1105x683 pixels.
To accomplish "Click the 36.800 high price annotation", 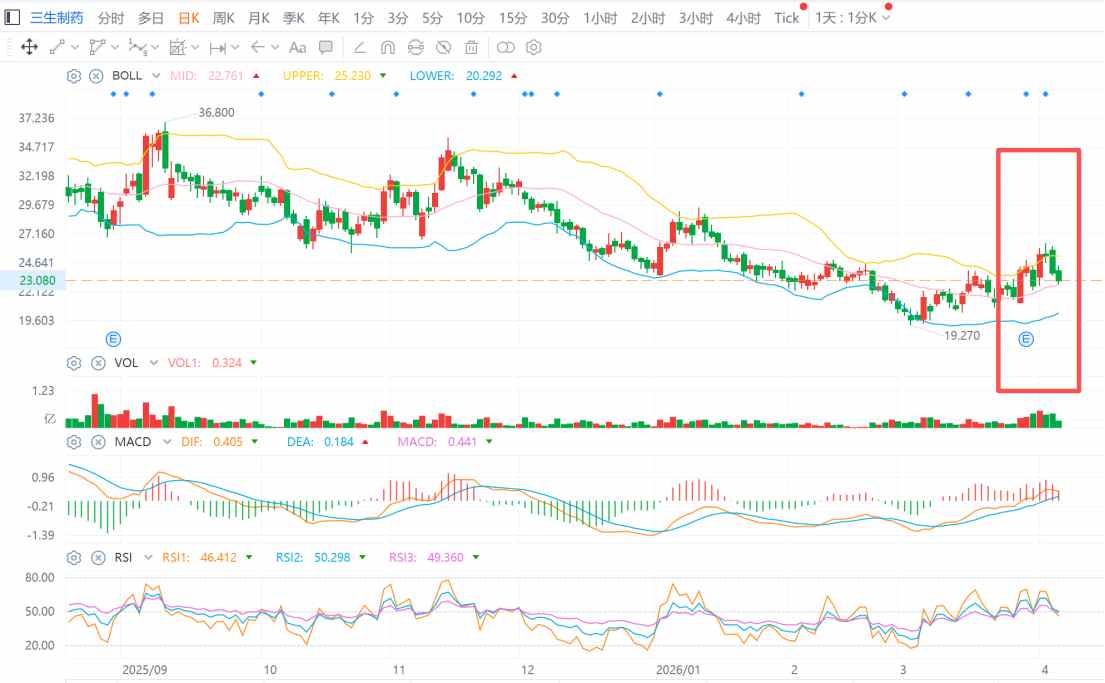I will (x=216, y=113).
